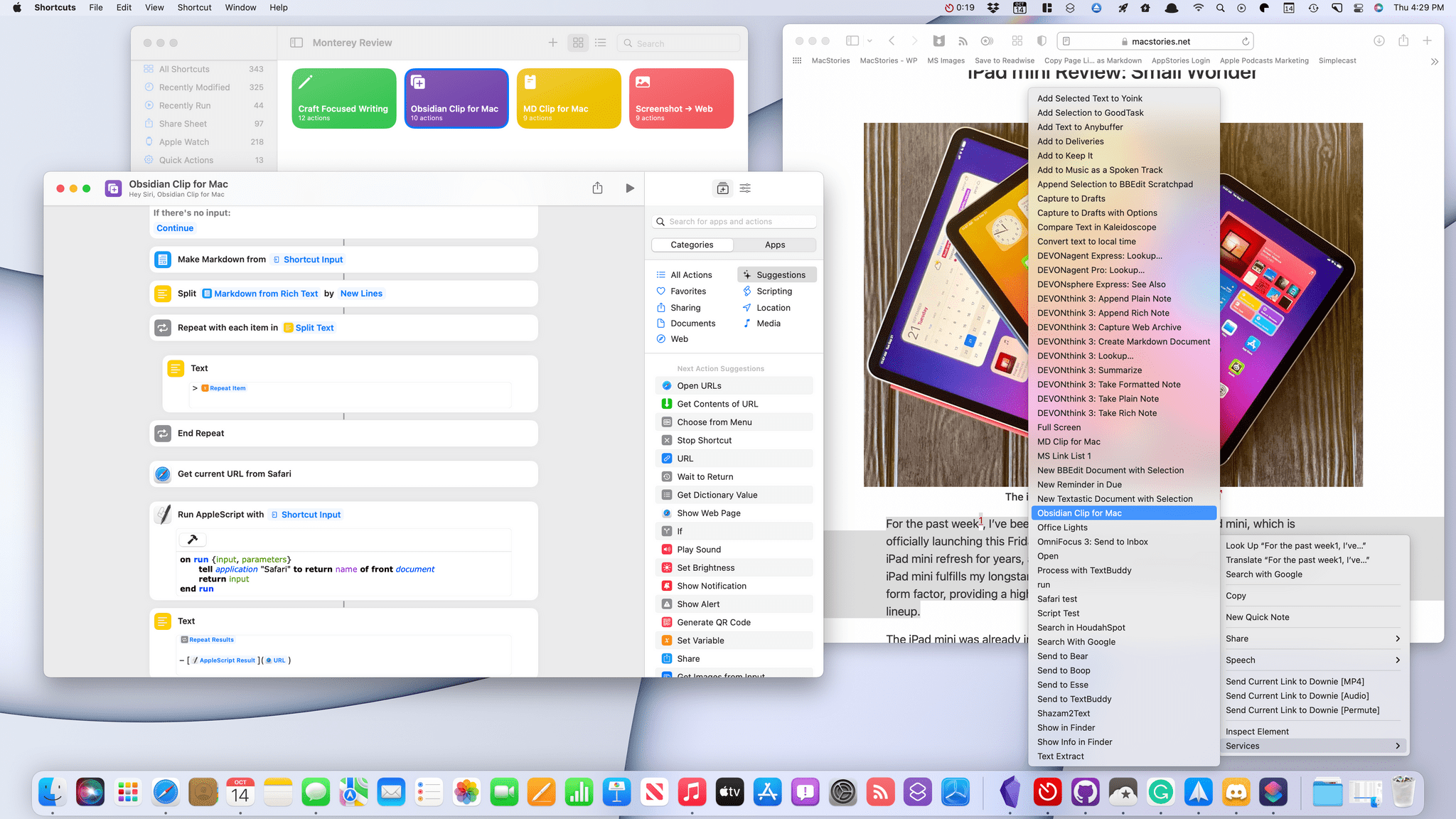Compile the AppleScript with hammer button
The height and width of the screenshot is (819, 1456).
[192, 540]
